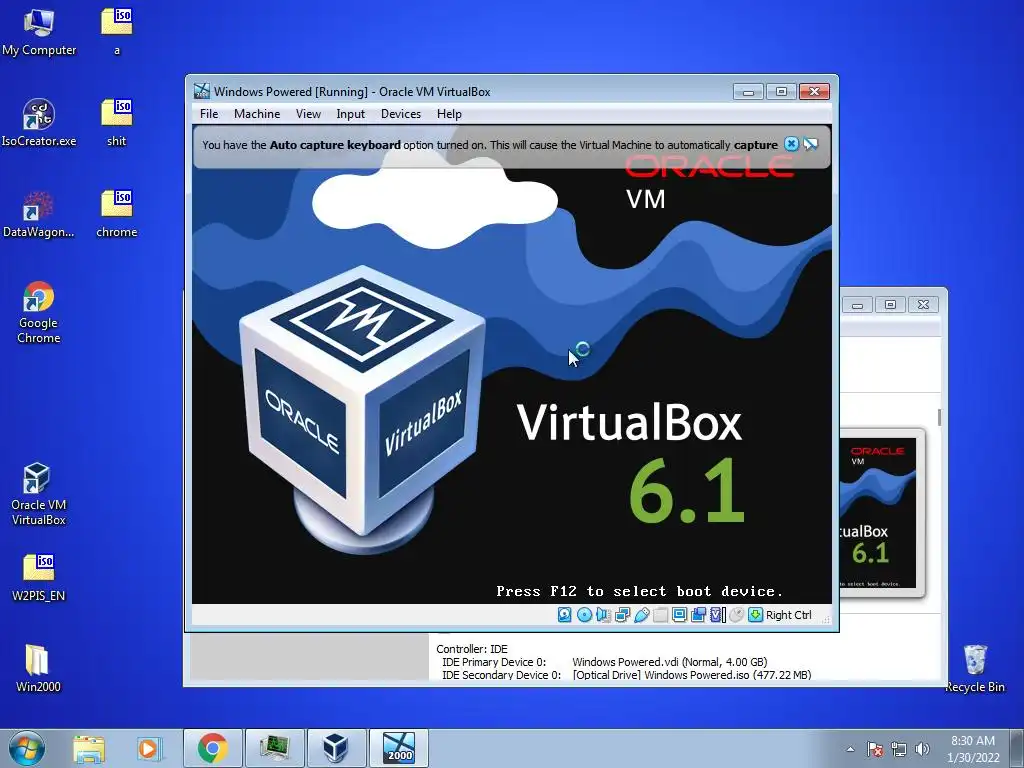Click the scrollbar in the VirtualBox Manager window
1024x768 pixels.
[x=939, y=418]
